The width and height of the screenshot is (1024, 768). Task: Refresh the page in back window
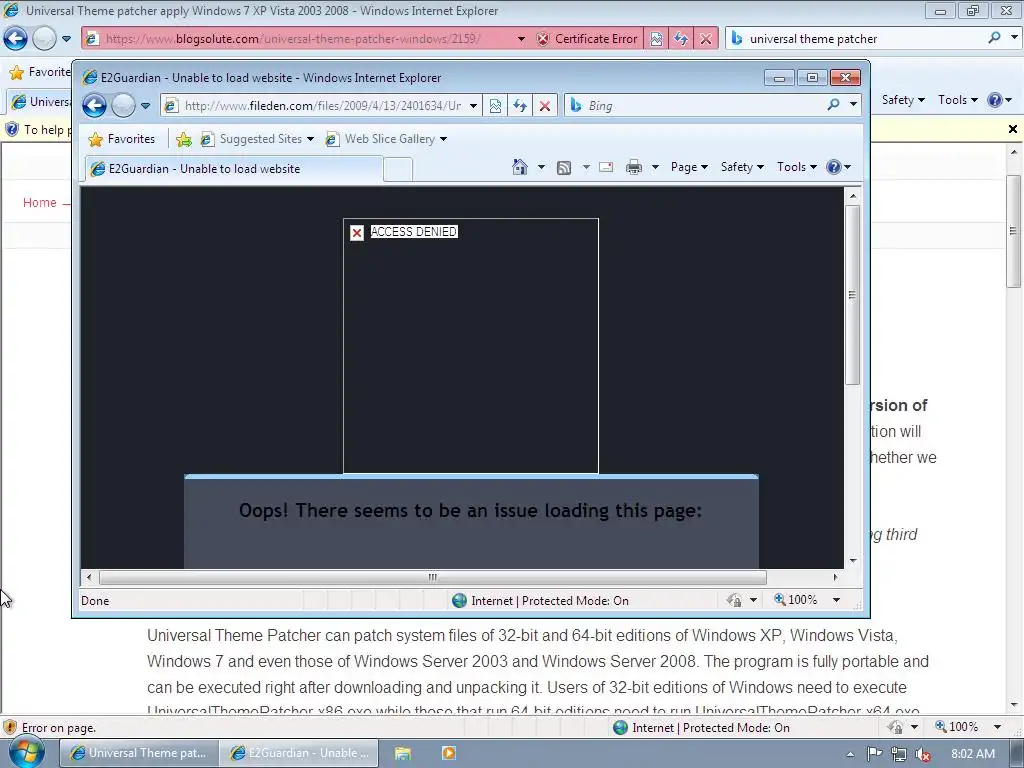(x=681, y=39)
